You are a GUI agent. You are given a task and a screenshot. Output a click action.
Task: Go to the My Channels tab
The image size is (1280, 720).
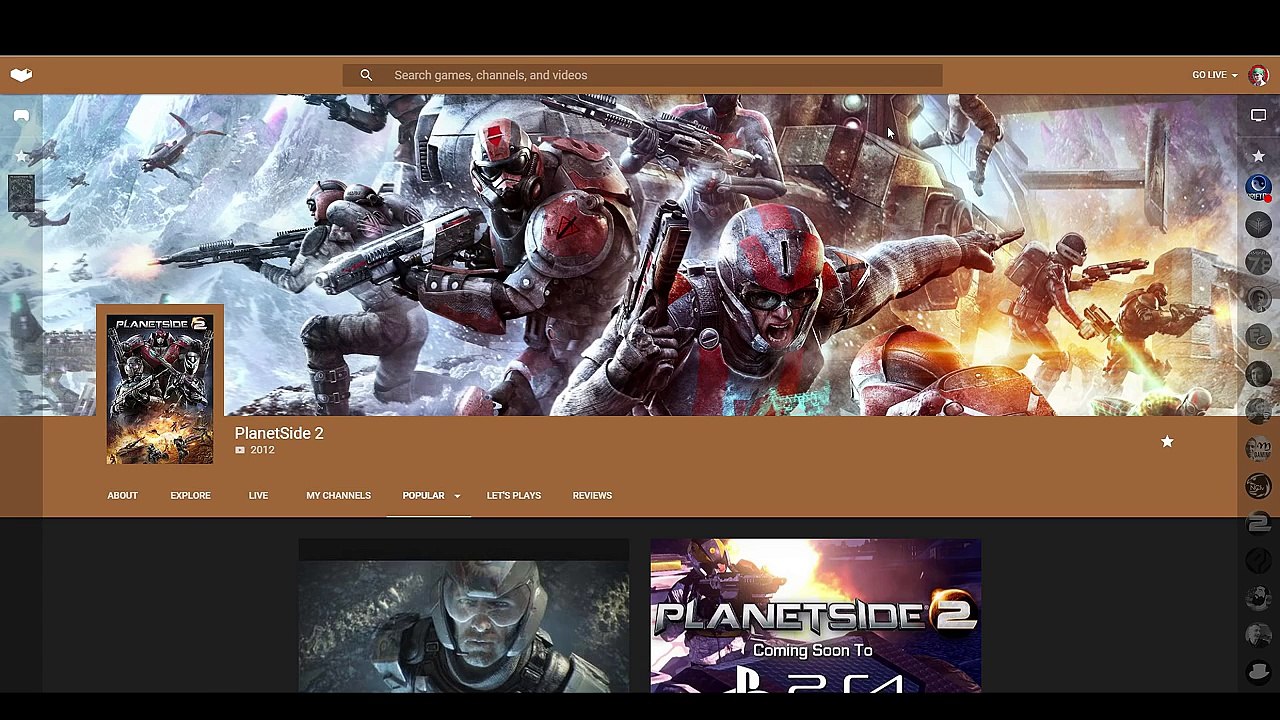(338, 495)
